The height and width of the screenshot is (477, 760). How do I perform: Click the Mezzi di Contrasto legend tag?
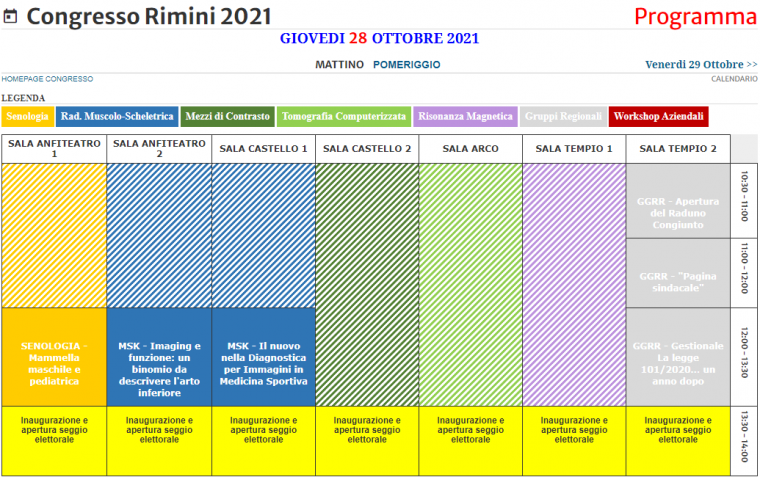tap(228, 117)
